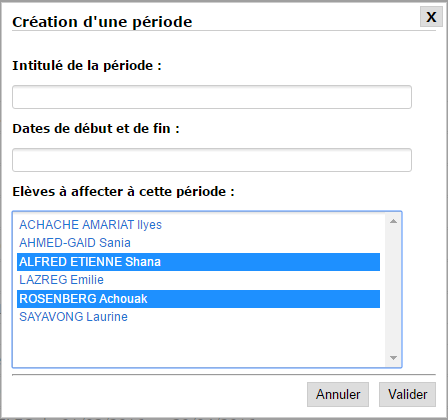Click highlighted entry ROSENBERG Achouak

(198, 299)
